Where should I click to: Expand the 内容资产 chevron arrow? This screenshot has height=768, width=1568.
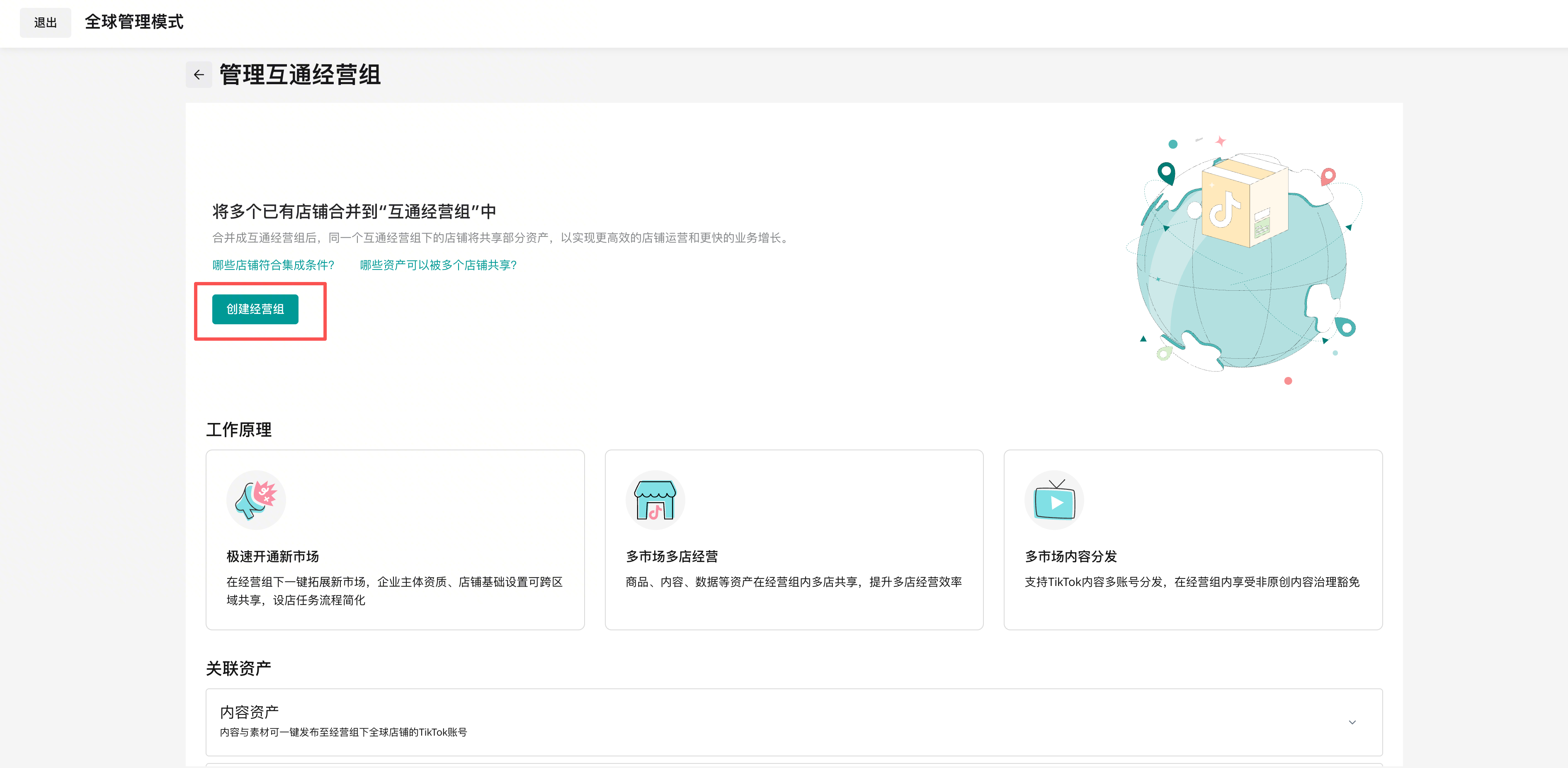1352,722
